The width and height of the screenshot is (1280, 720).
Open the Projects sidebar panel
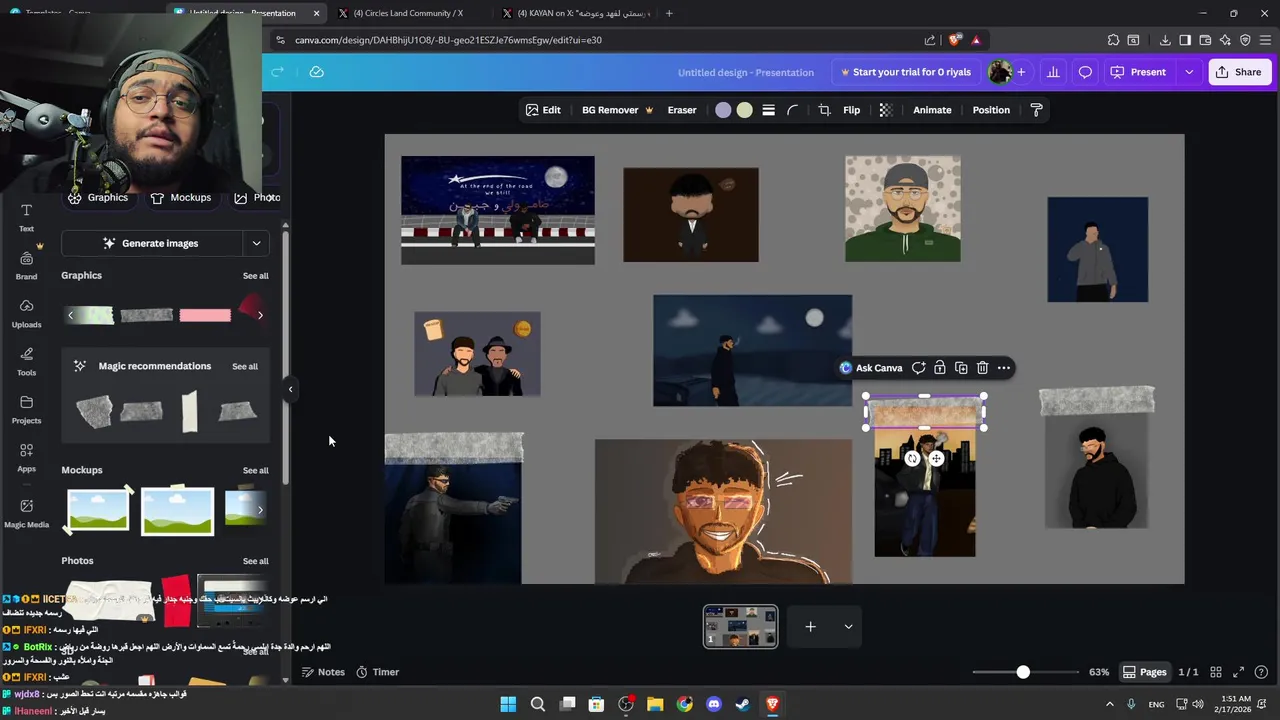(26, 409)
